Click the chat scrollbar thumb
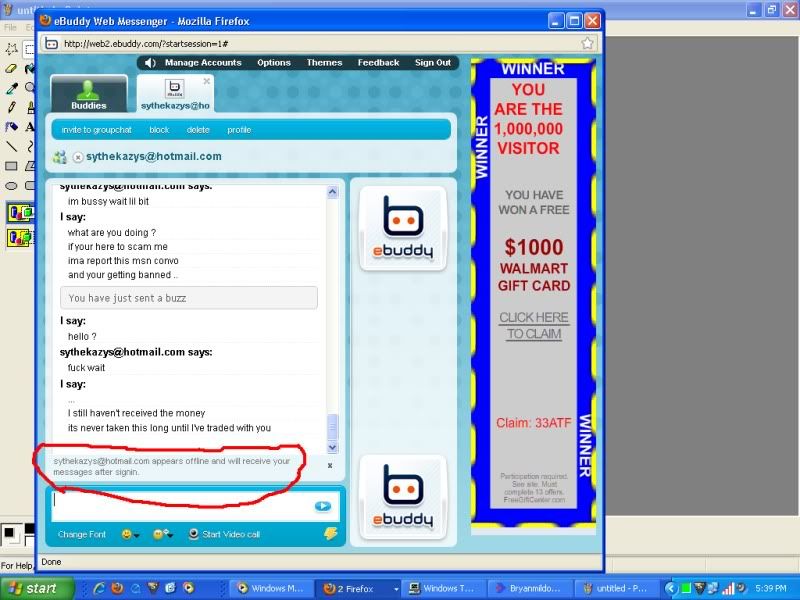 pos(332,427)
